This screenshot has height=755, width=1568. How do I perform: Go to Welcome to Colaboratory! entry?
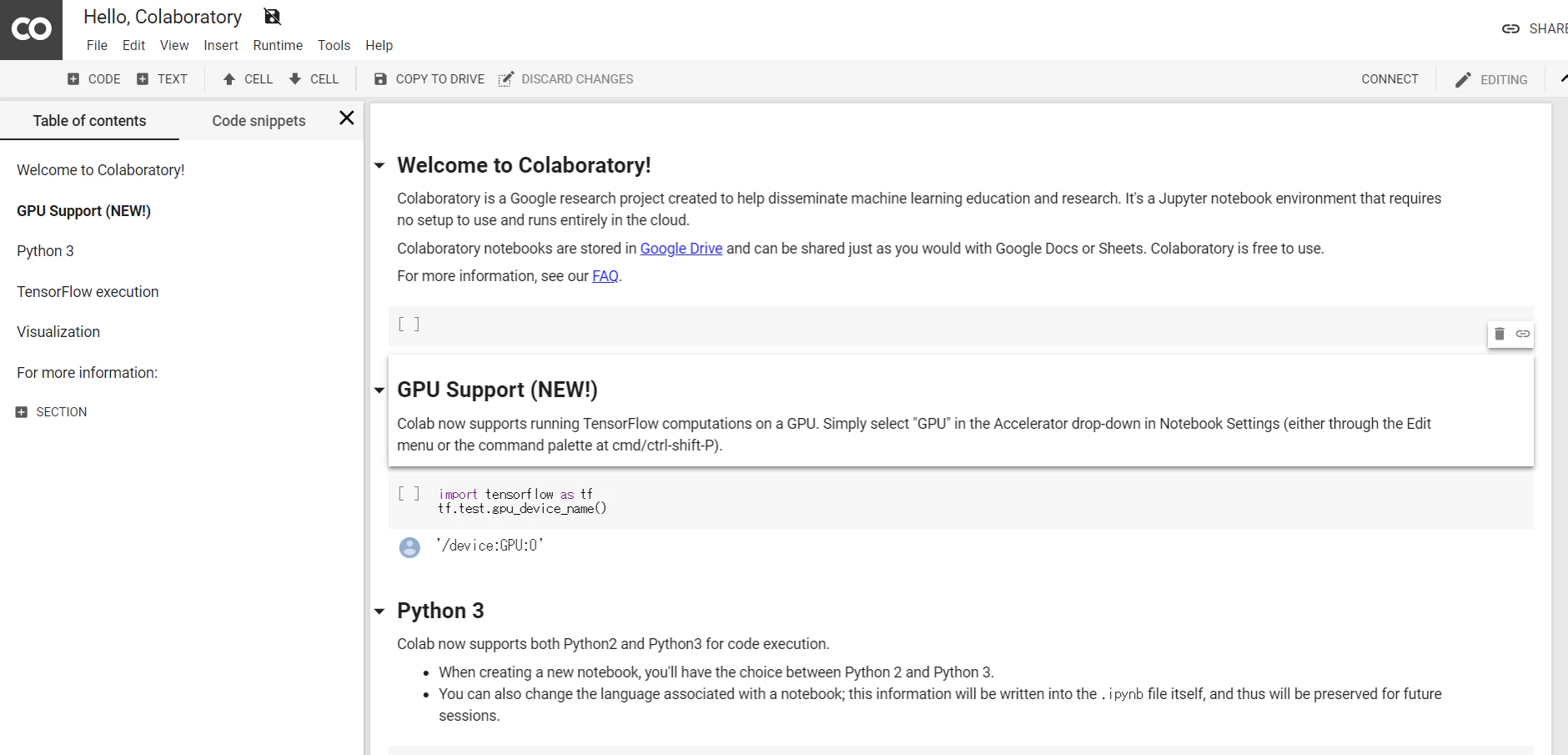click(x=100, y=170)
